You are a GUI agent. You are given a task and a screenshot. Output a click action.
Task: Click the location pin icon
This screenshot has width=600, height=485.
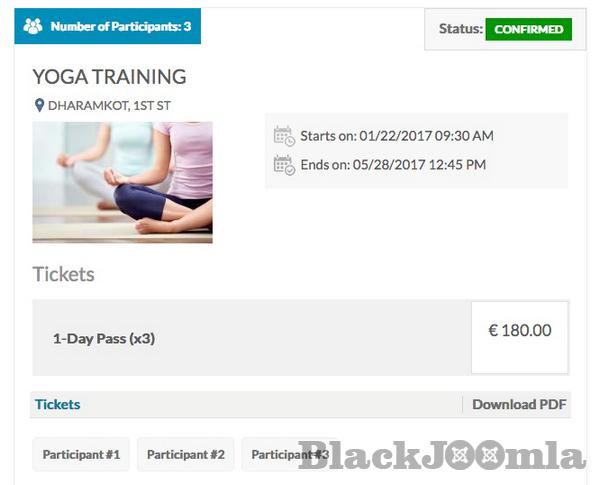click(39, 105)
